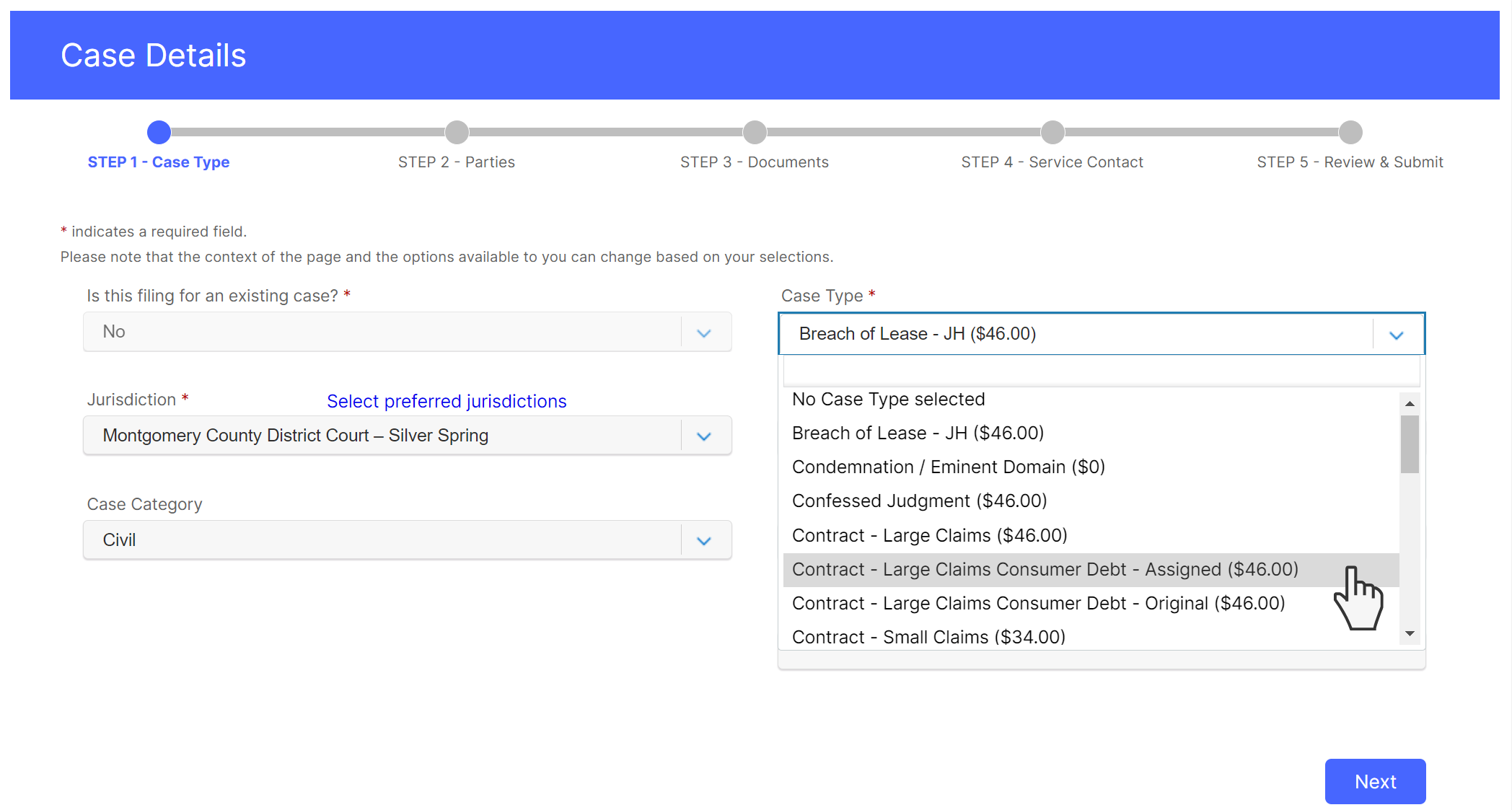
Task: Select Contract - Large Claims Consumer Debt - Assigned
Action: click(x=1091, y=569)
